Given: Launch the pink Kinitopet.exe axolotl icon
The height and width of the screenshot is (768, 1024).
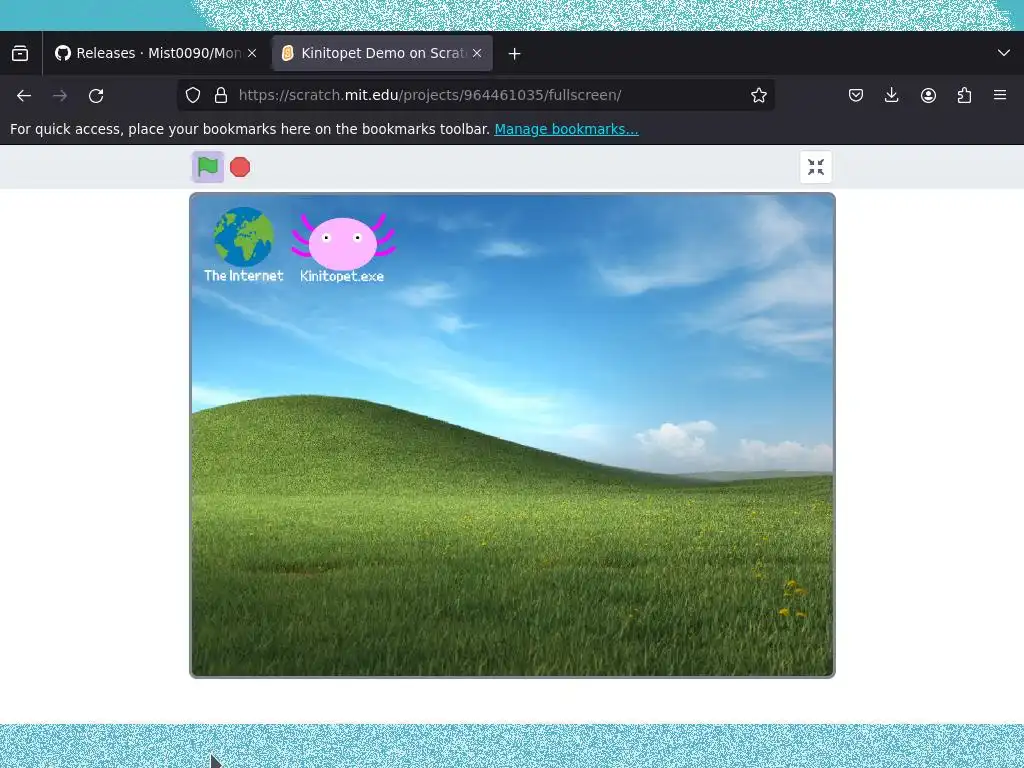Looking at the screenshot, I should click(343, 241).
